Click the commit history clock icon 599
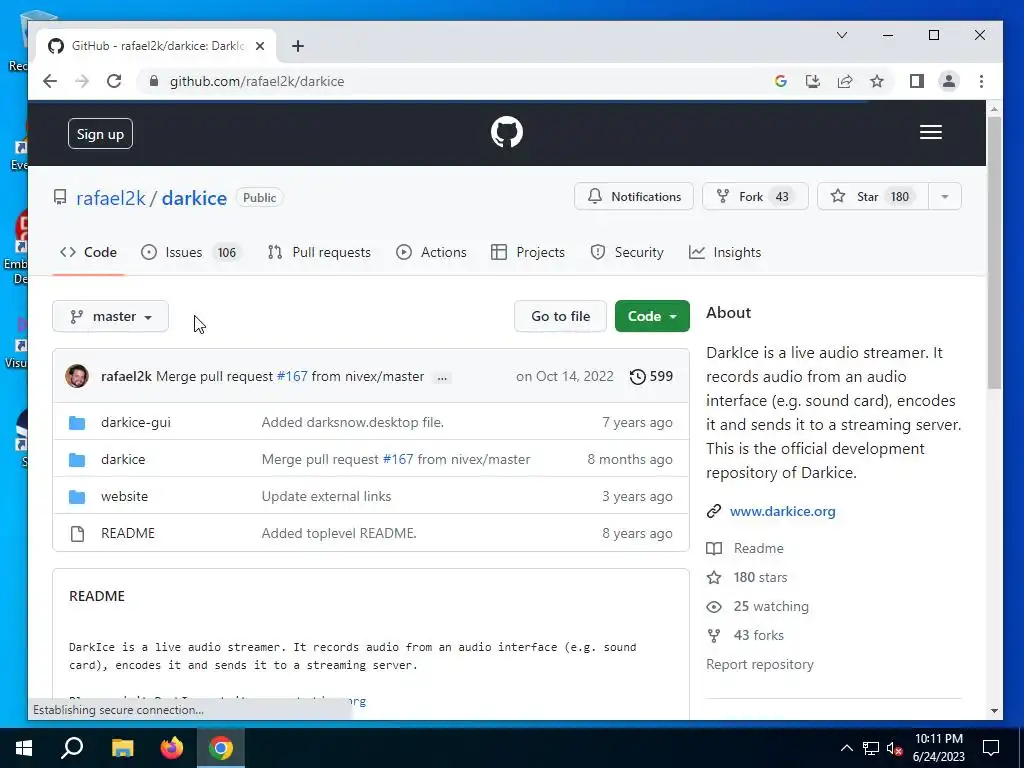 click(x=650, y=376)
